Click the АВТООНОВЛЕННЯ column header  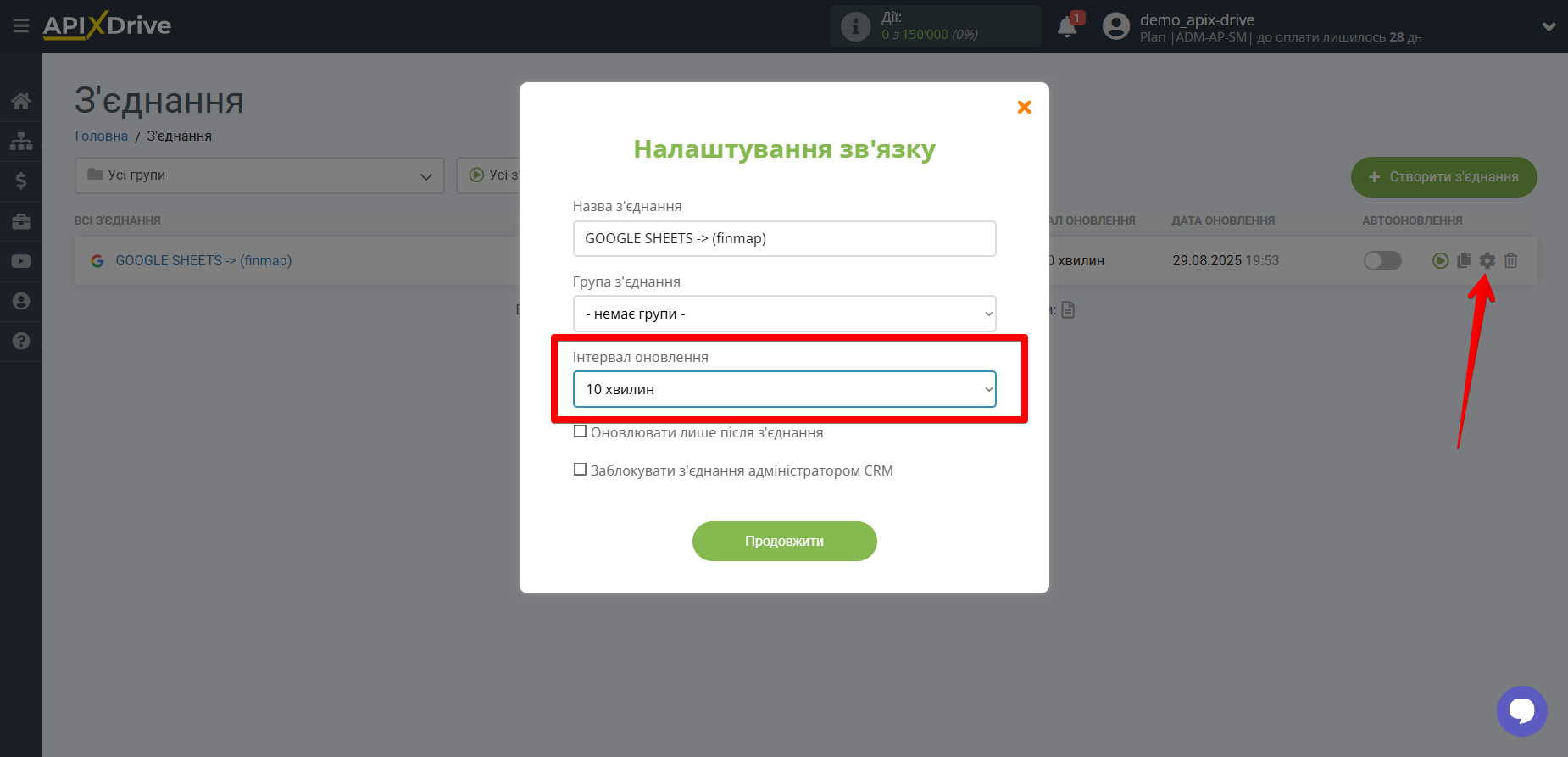pos(1412,220)
